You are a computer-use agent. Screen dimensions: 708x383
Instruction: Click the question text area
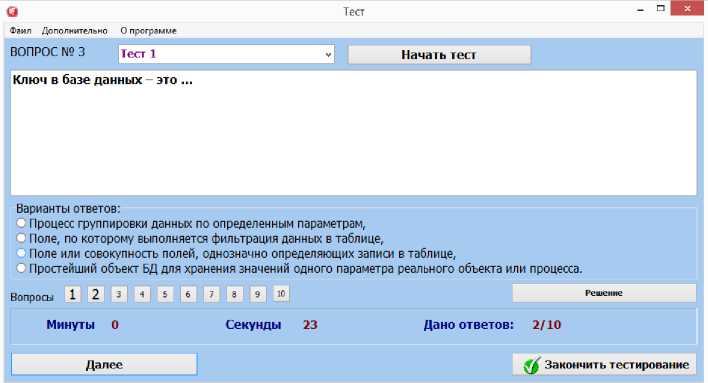pos(354,133)
